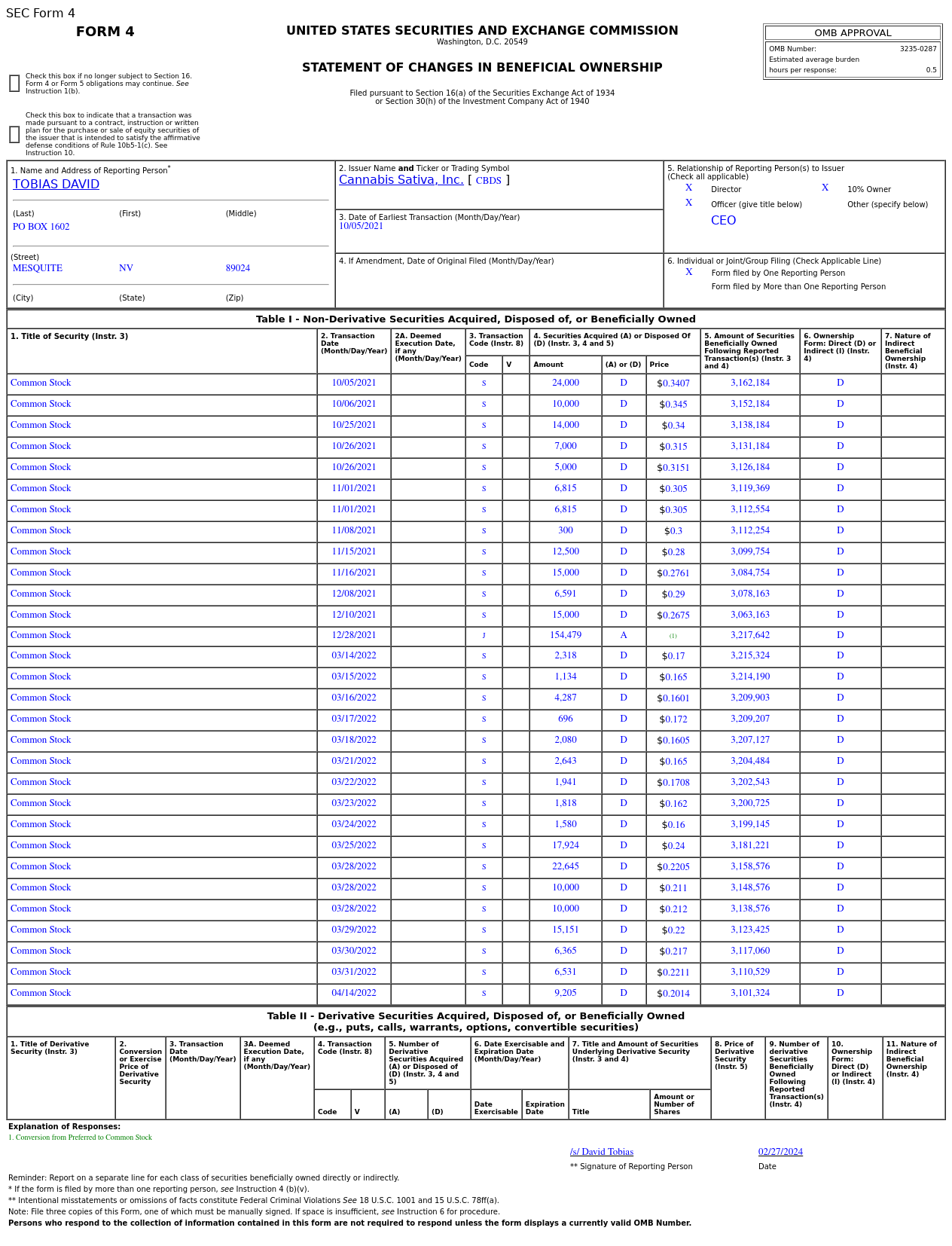This screenshot has height=1246, width=952.
Task: Click the $0.2014 price cell
Action: (x=673, y=994)
